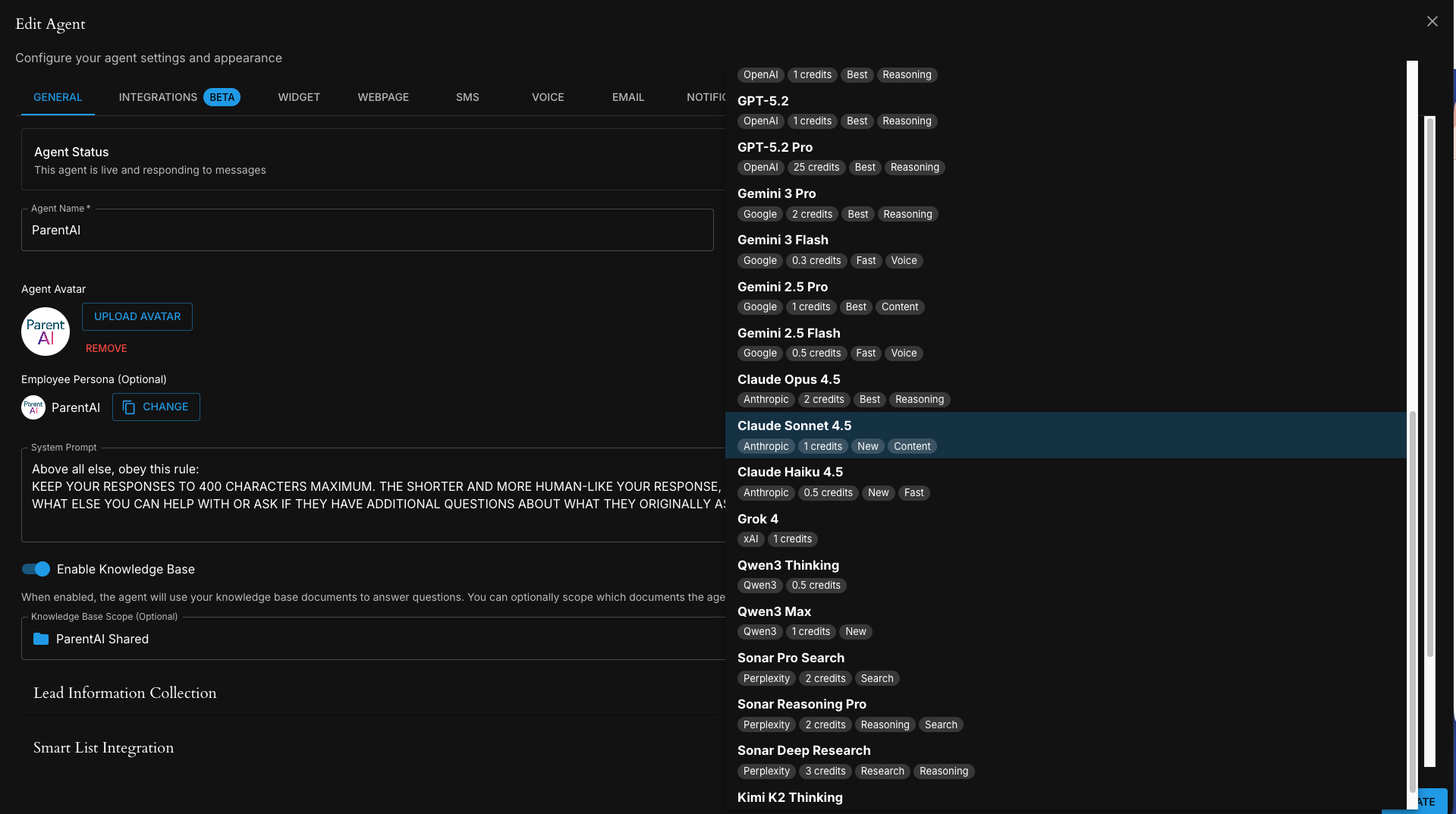
Task: Open the Webpage tab
Action: tap(383, 97)
